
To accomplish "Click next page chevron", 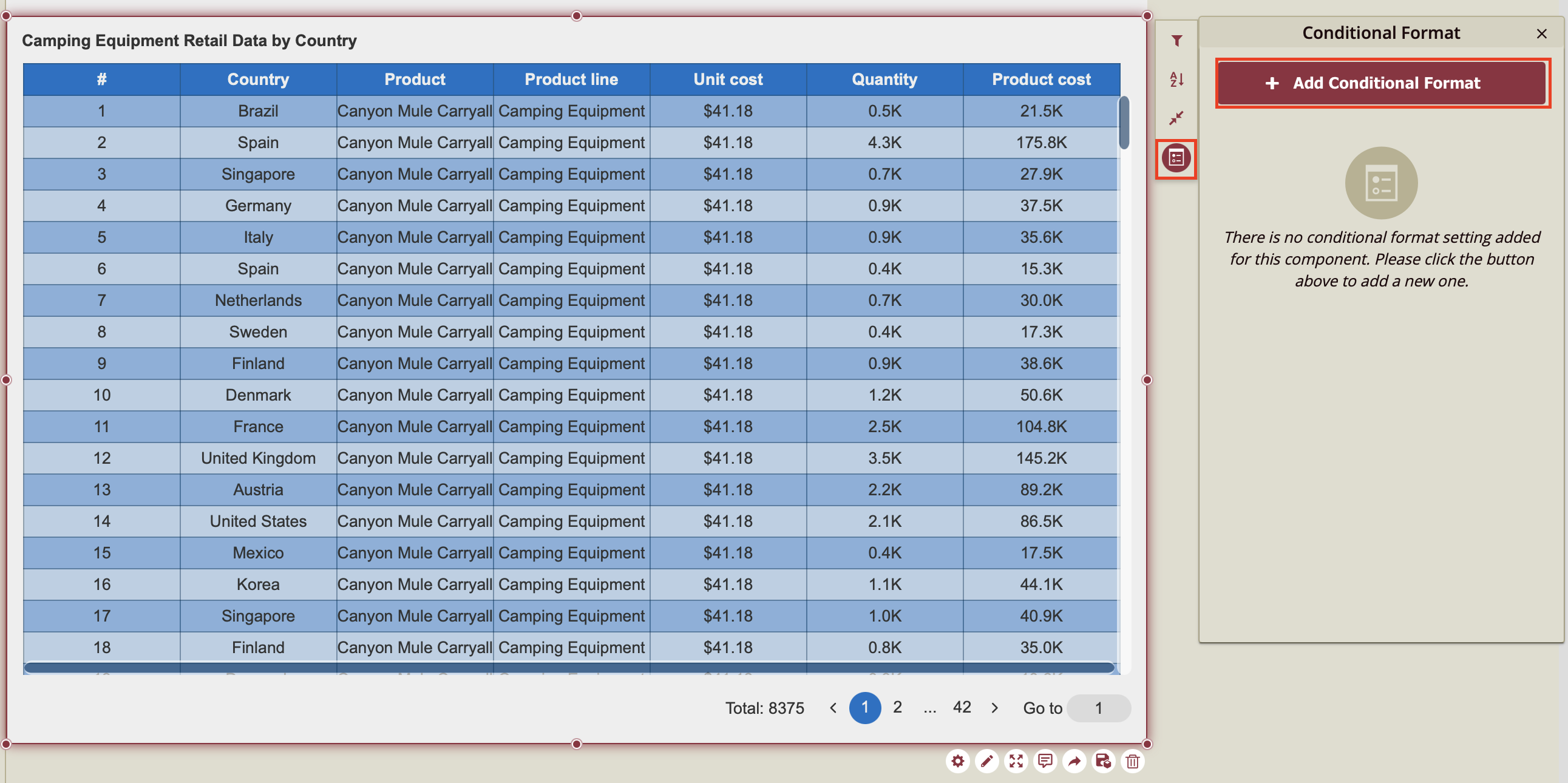I will pyautogui.click(x=994, y=708).
